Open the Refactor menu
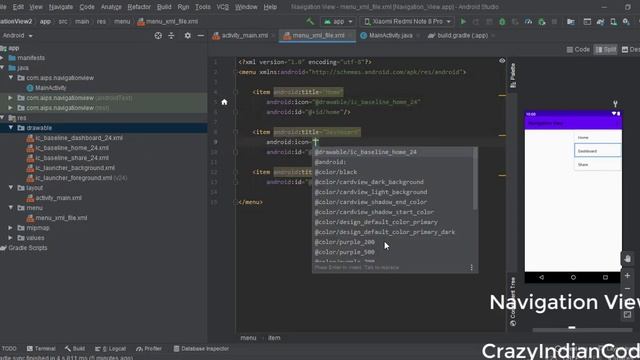Viewport: 640px width, 360px height. tap(139, 7)
